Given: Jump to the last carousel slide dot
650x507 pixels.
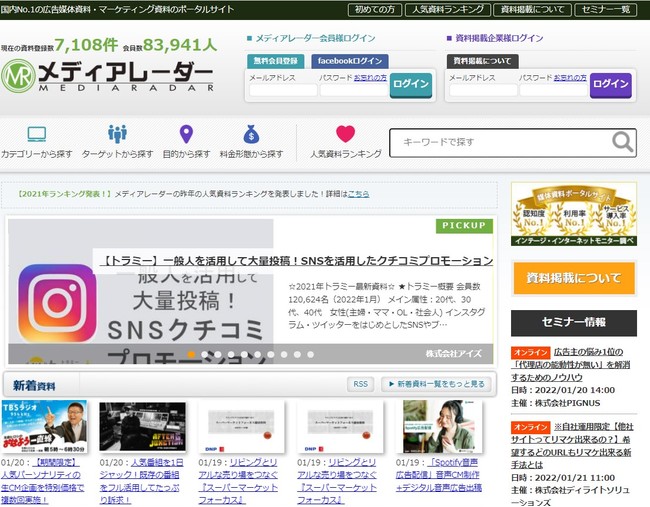Looking at the screenshot, I should (309, 354).
